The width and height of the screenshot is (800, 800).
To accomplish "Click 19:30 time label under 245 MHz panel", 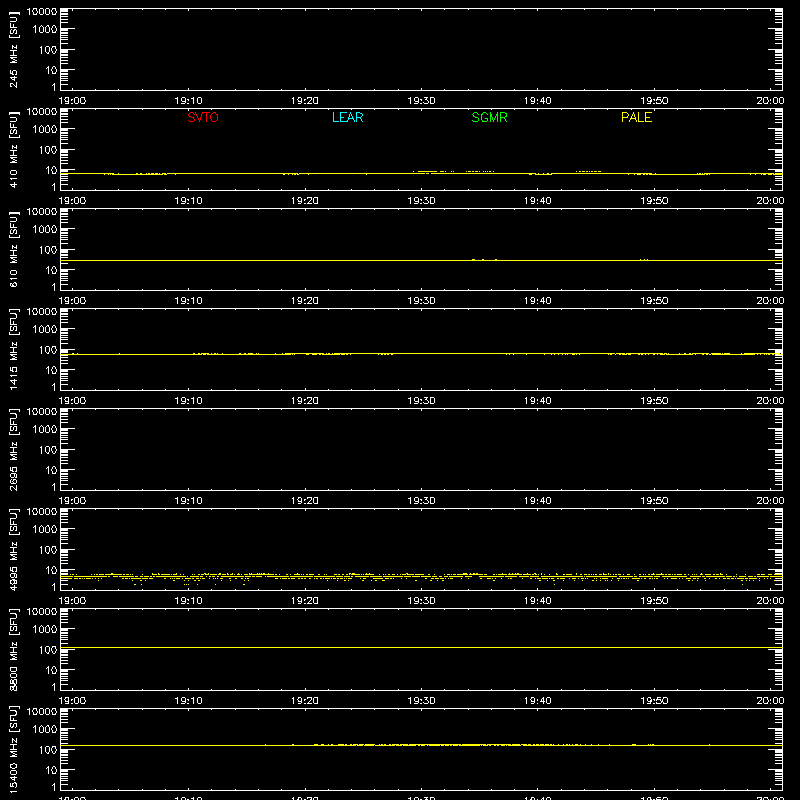I will click(x=421, y=101).
